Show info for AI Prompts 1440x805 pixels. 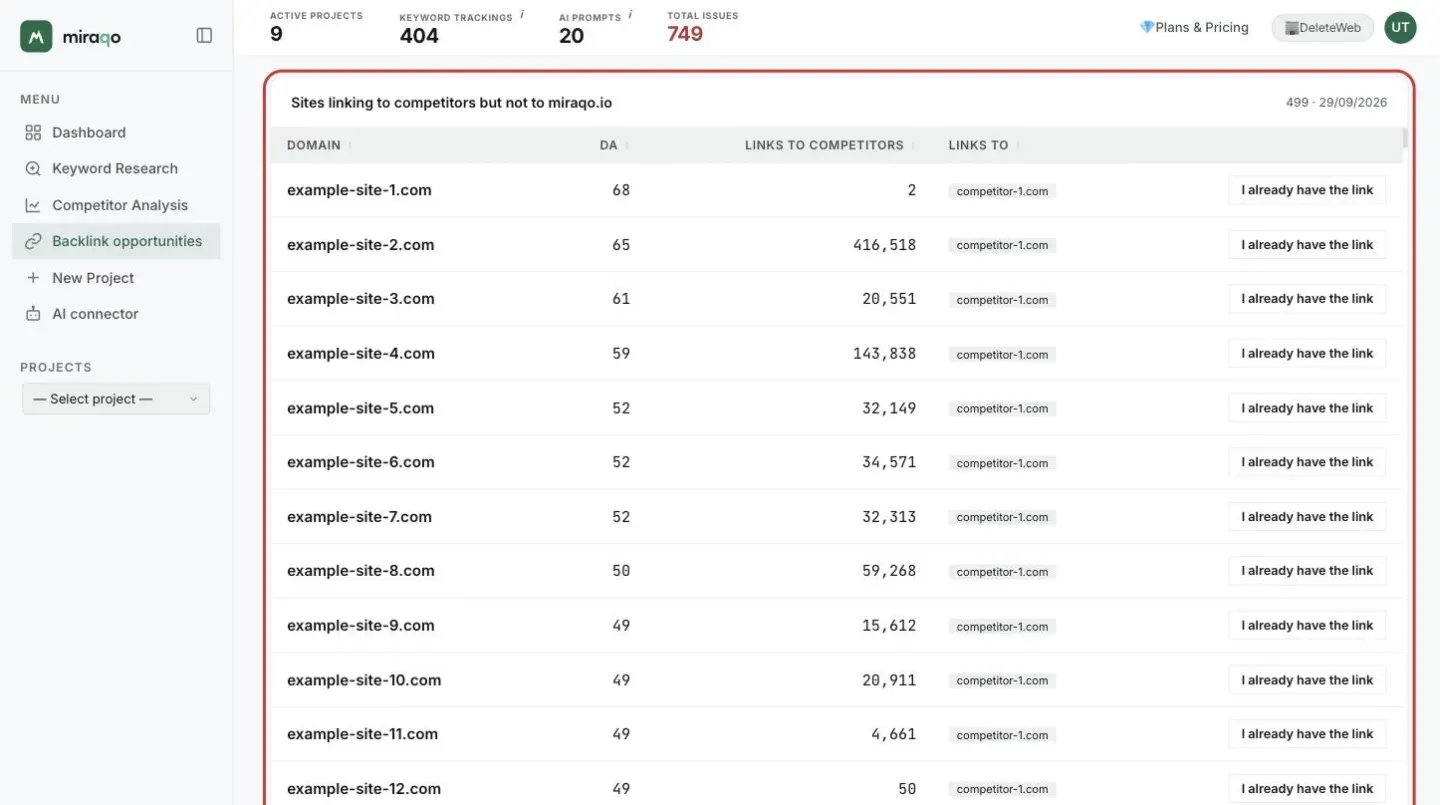(630, 15)
